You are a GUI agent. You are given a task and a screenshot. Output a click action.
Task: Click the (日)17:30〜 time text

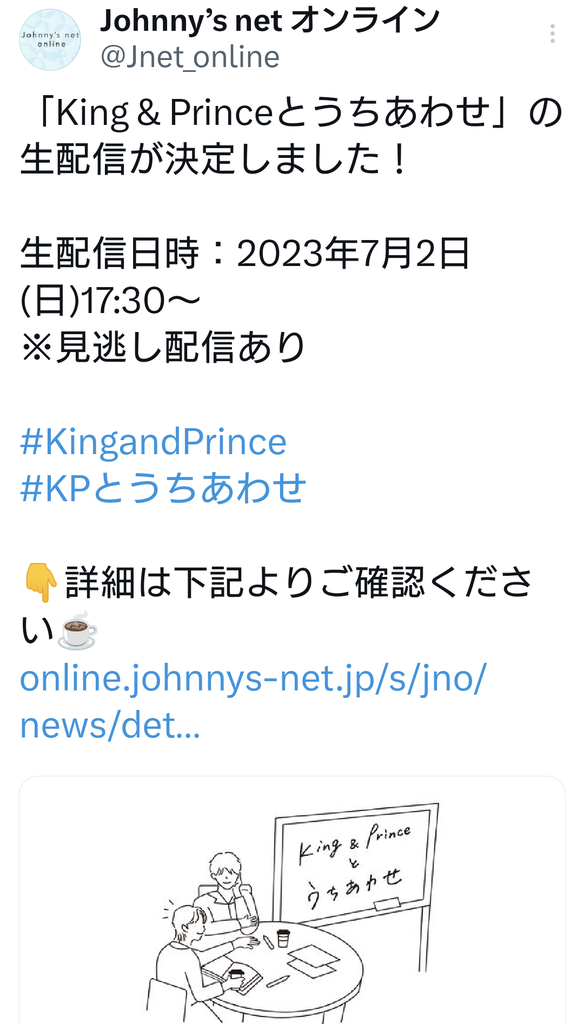pyautogui.click(x=109, y=302)
